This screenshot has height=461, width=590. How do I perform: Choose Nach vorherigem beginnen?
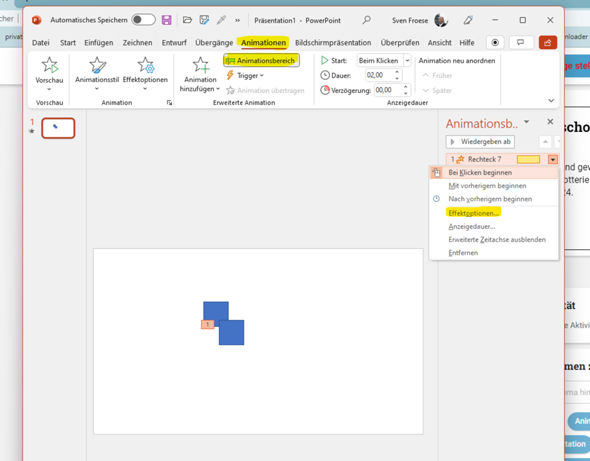click(494, 199)
